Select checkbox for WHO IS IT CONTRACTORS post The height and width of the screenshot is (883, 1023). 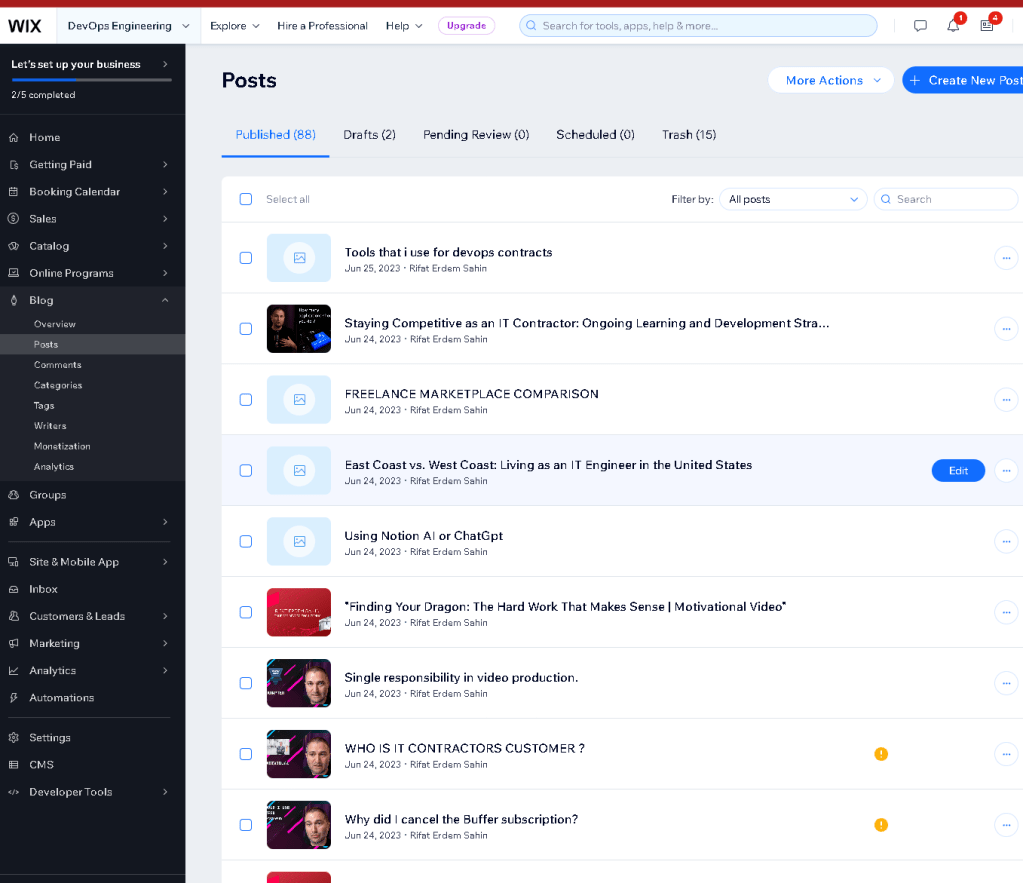tap(246, 754)
